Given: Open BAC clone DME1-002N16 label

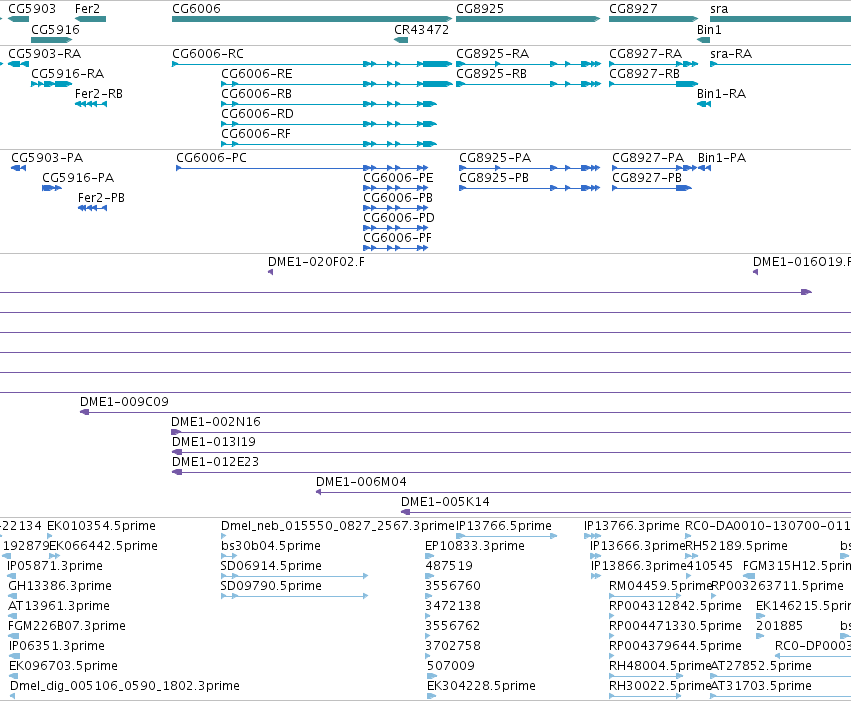Looking at the screenshot, I should coord(216,422).
